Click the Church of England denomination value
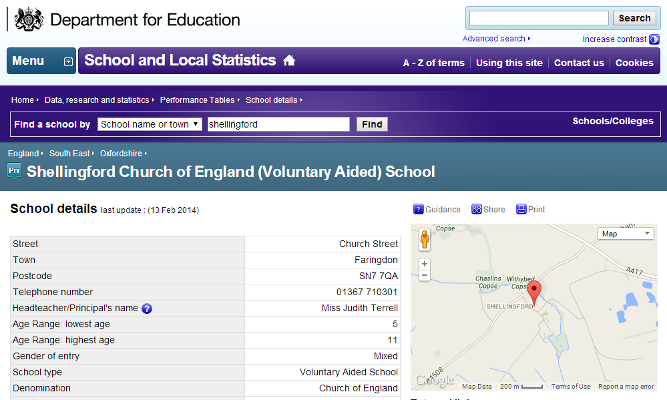This screenshot has height=400, width=667. [x=359, y=388]
